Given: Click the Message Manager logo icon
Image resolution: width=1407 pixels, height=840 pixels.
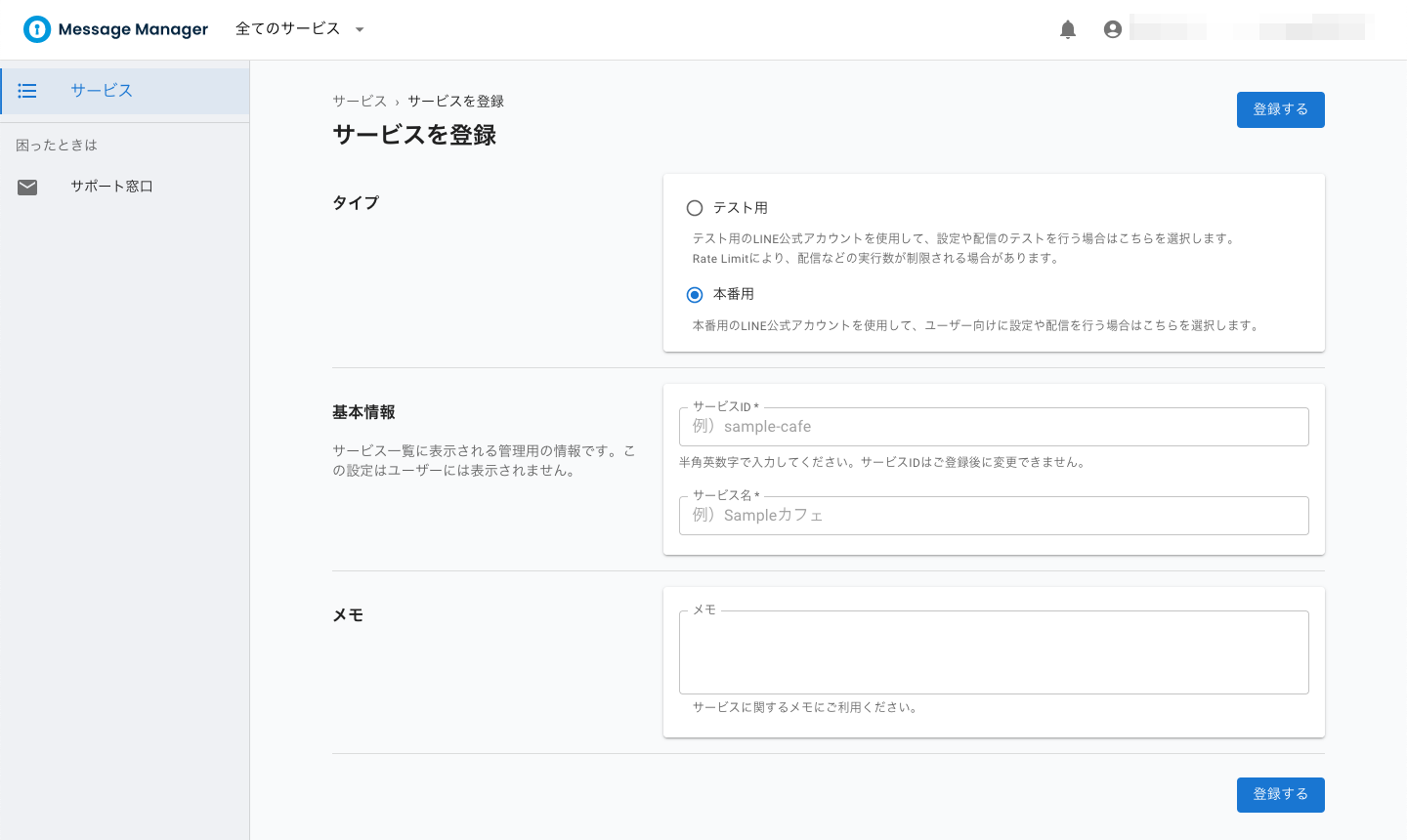Looking at the screenshot, I should tap(37, 29).
